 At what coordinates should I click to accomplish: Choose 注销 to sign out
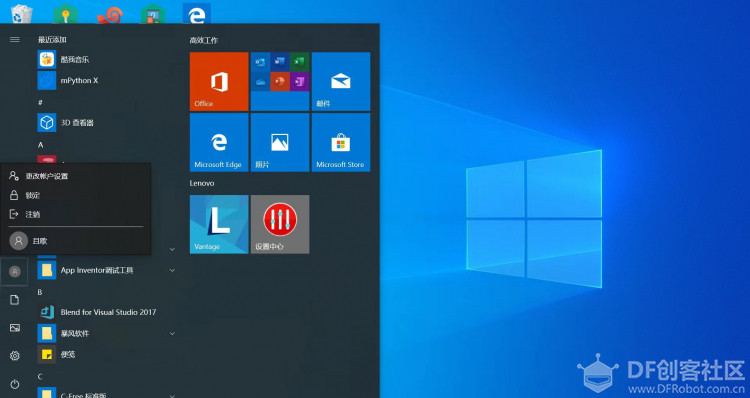coord(76,214)
